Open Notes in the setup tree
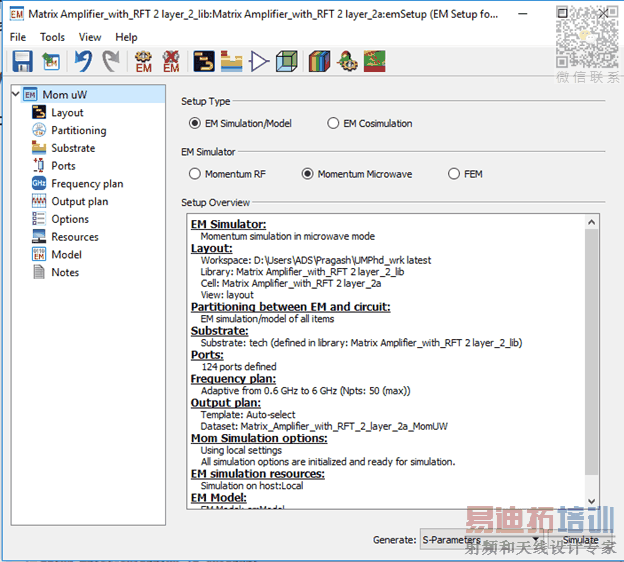This screenshot has width=624, height=562. (65, 272)
